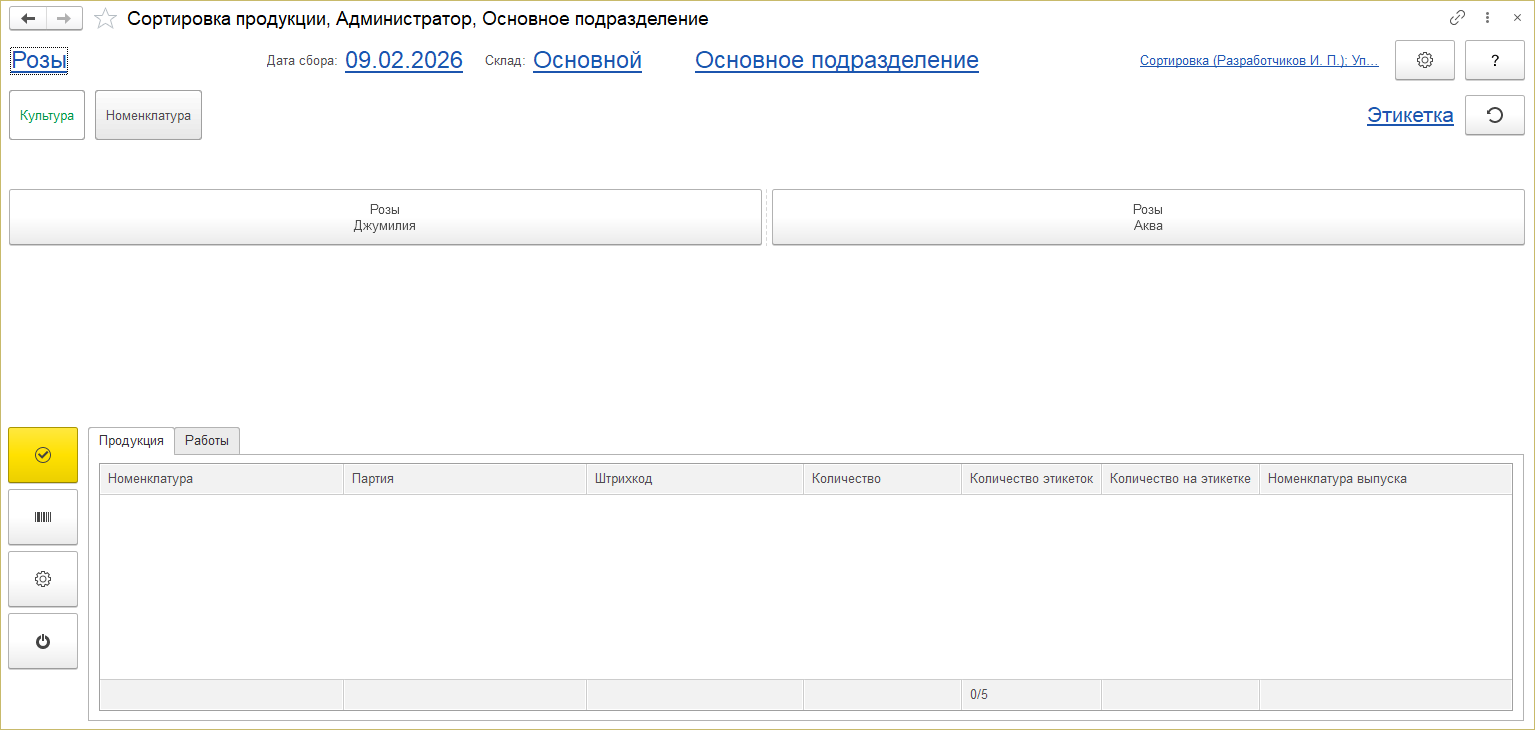1535x730 pixels.
Task: Click the refresh button beside Этикетка
Action: pyautogui.click(x=1494, y=115)
